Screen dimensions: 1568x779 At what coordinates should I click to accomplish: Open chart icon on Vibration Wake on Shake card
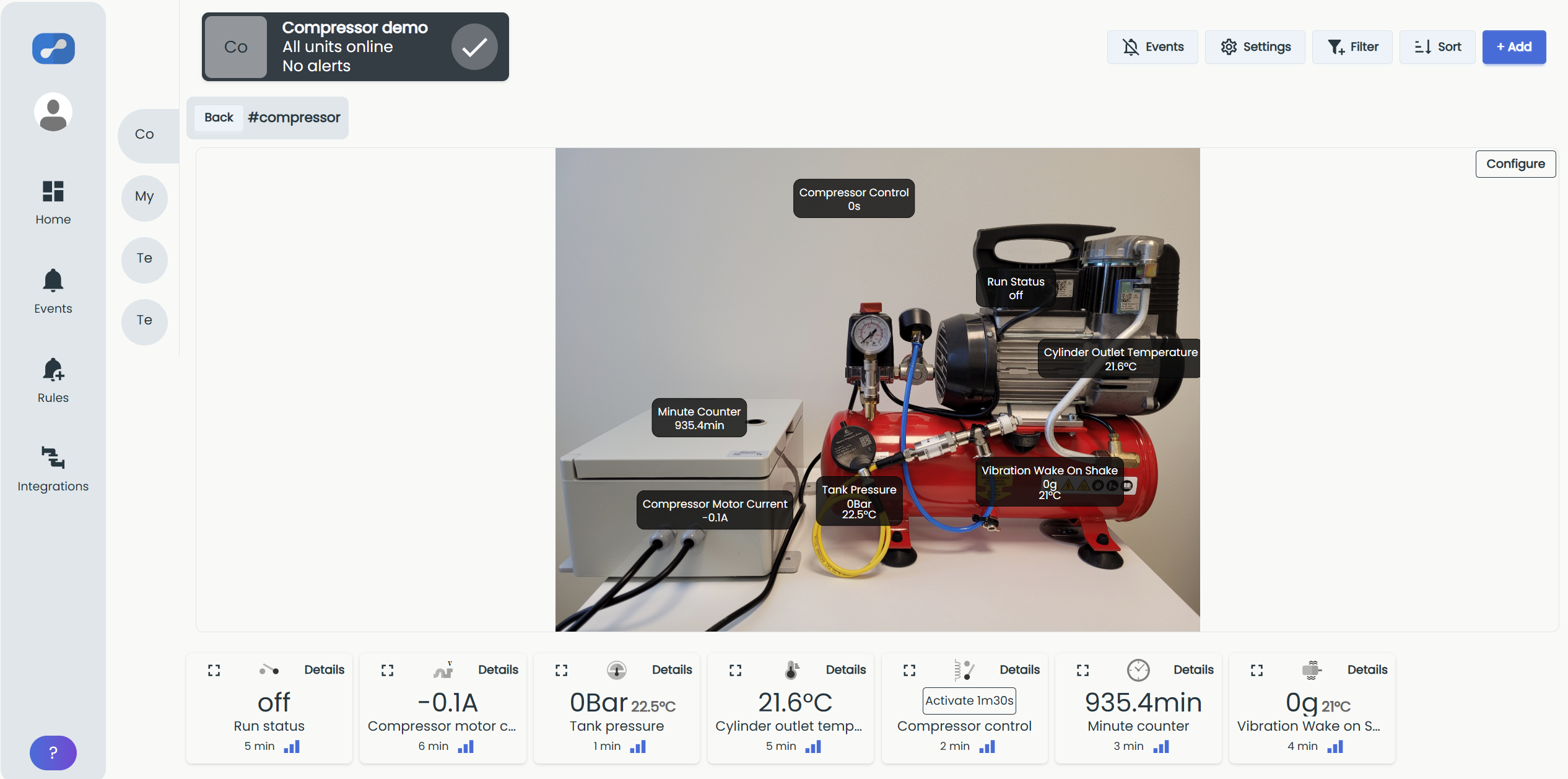[x=1335, y=747]
